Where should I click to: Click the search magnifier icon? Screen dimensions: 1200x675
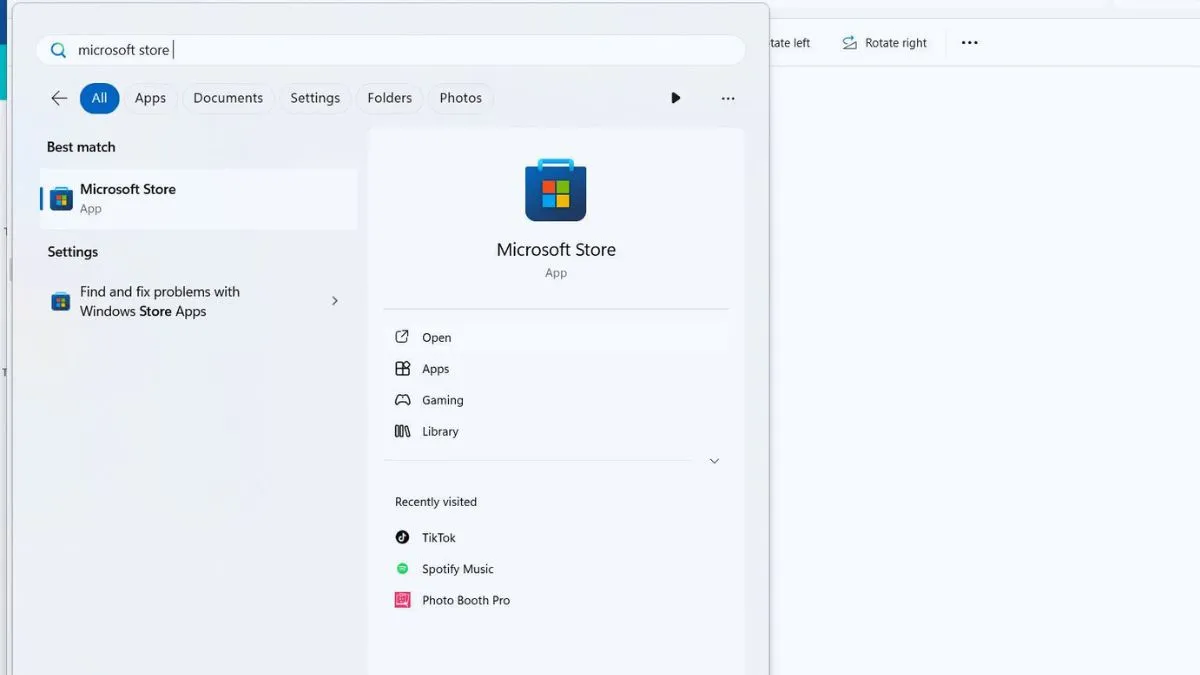(58, 49)
